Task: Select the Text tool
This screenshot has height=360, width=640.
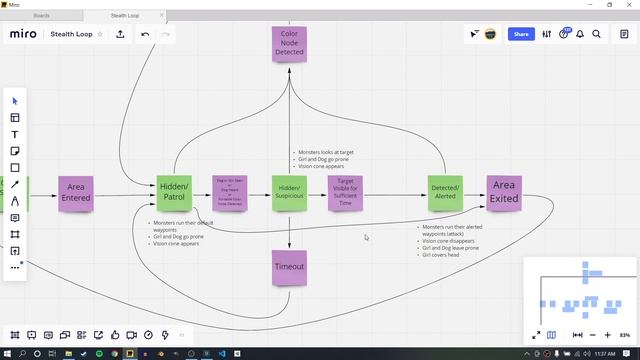Action: point(15,135)
